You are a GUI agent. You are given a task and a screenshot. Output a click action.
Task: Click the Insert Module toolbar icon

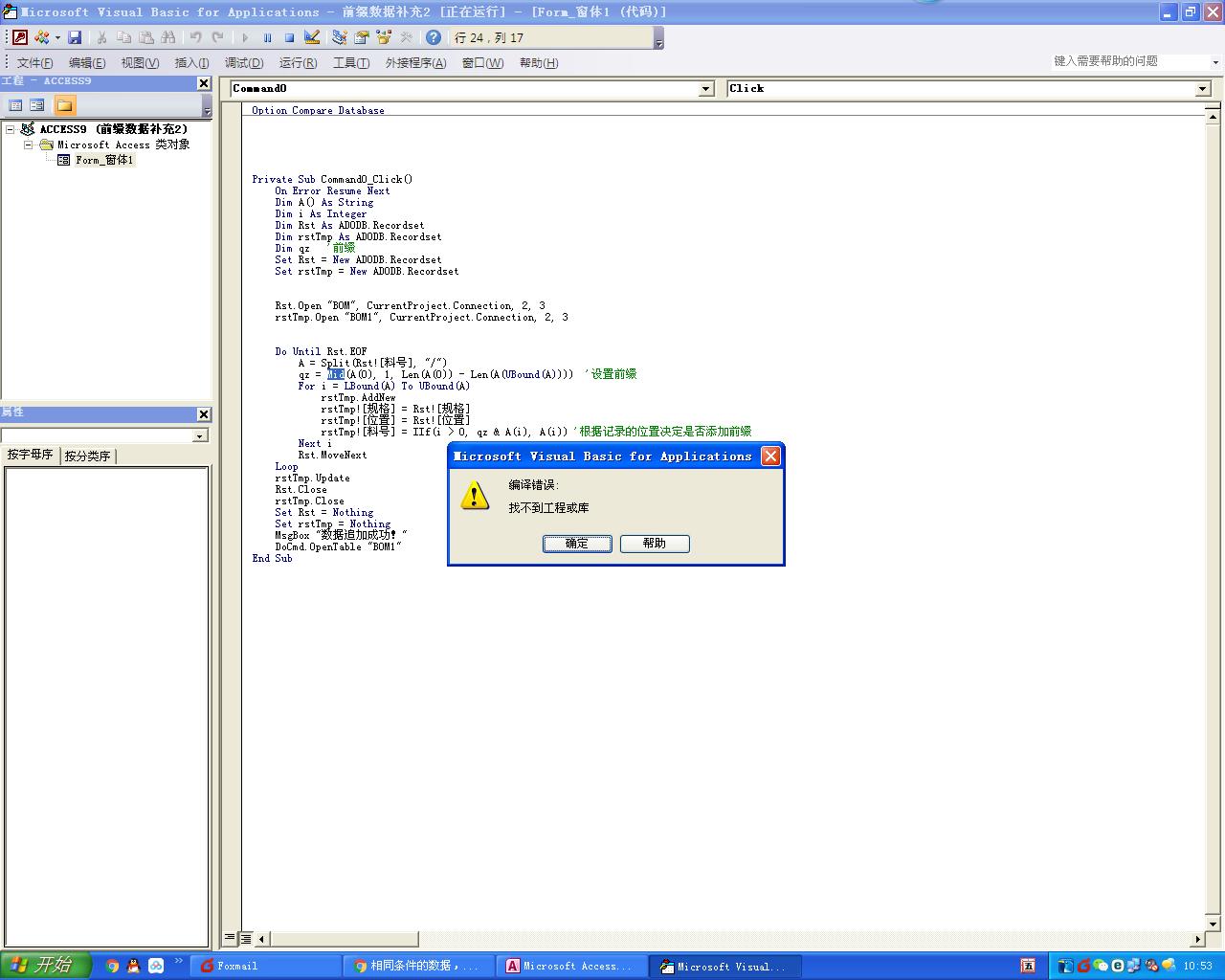[41, 37]
